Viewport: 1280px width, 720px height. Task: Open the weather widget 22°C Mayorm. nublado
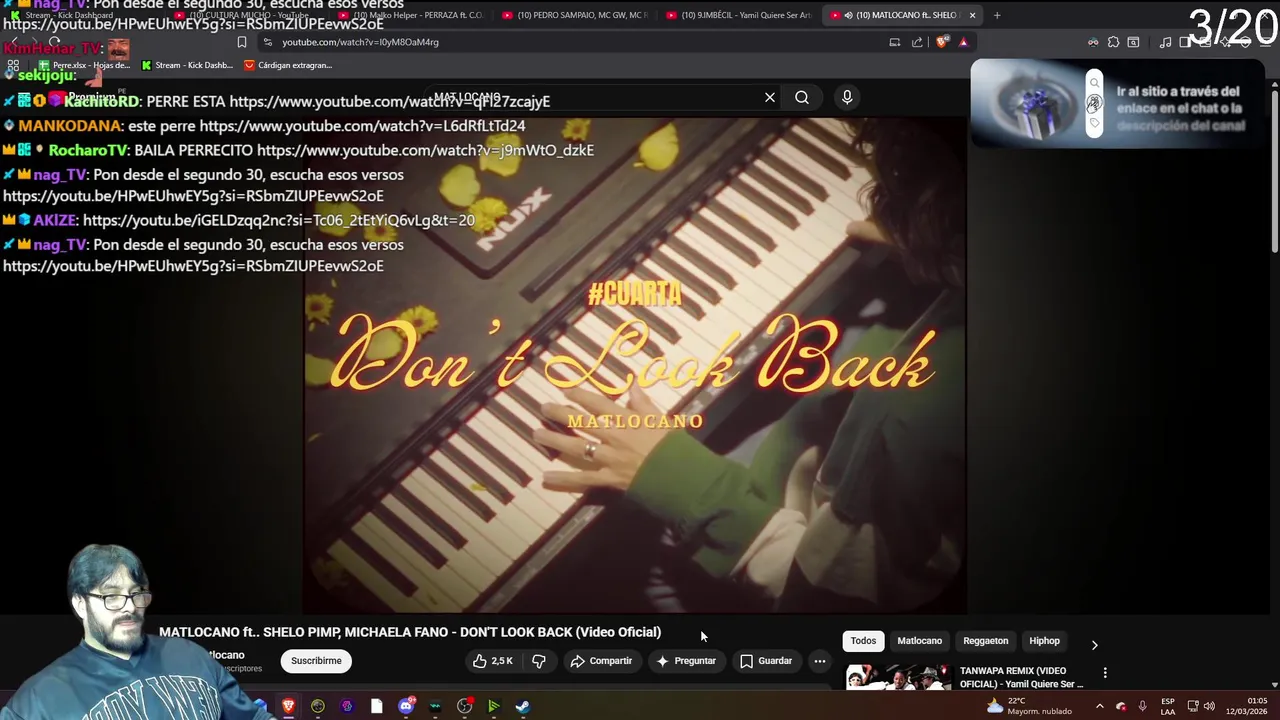(x=1029, y=706)
